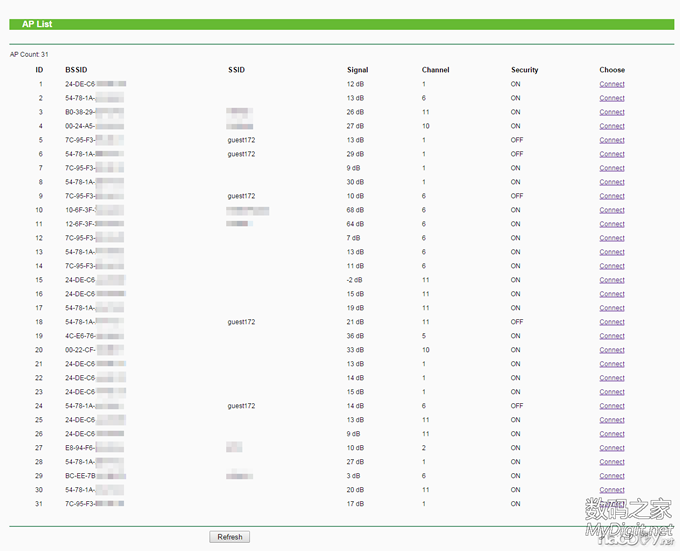Connect to the 68 dB signal AP
Screen dimensions: 680x551
pyautogui.click(x=612, y=210)
